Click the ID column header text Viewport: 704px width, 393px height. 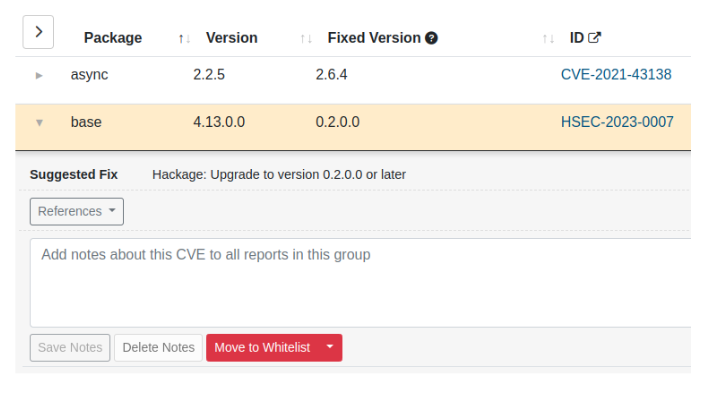click(x=576, y=38)
